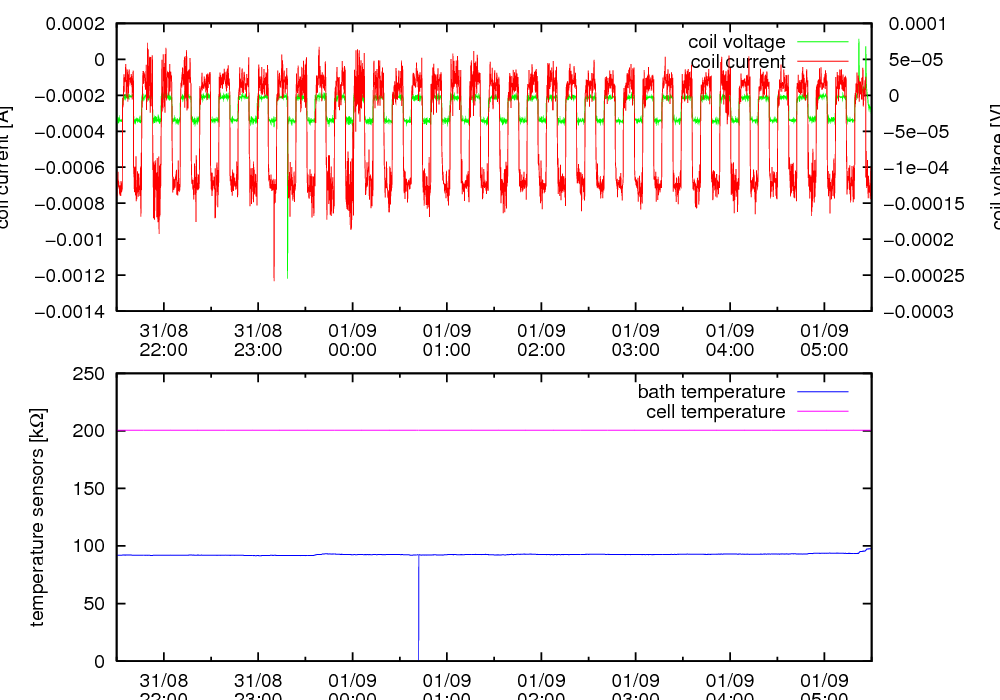This screenshot has width=1000, height=700.
Task: Click the blue bath temperature spike dropping to zero
Action: pos(418,610)
